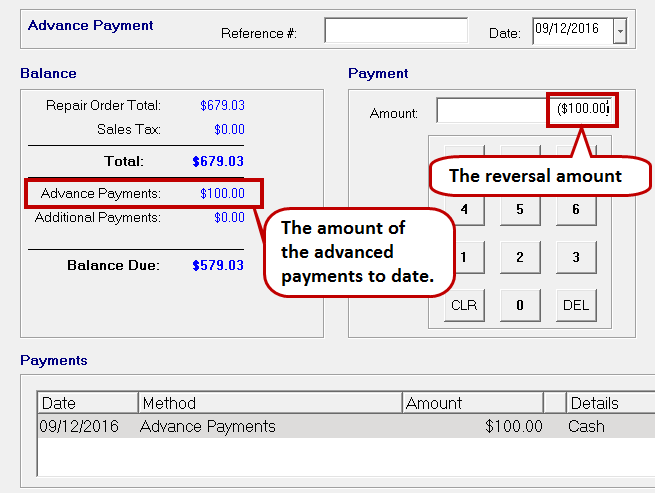The width and height of the screenshot is (655, 493).
Task: Click the payment Amount input field
Action: coord(524,110)
